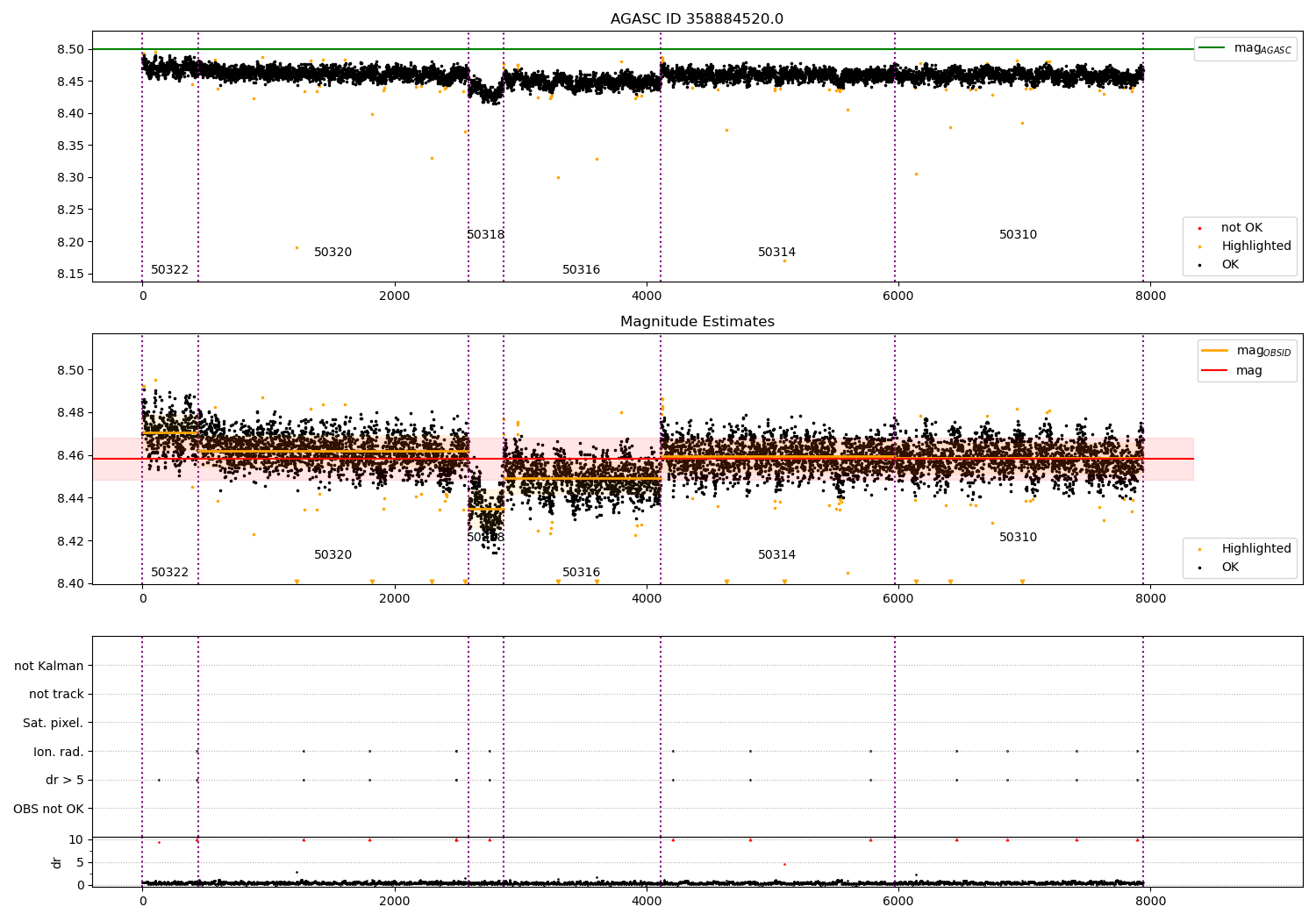
Task: Click the 8000 x-tick under bottom panel
Action: [1150, 901]
